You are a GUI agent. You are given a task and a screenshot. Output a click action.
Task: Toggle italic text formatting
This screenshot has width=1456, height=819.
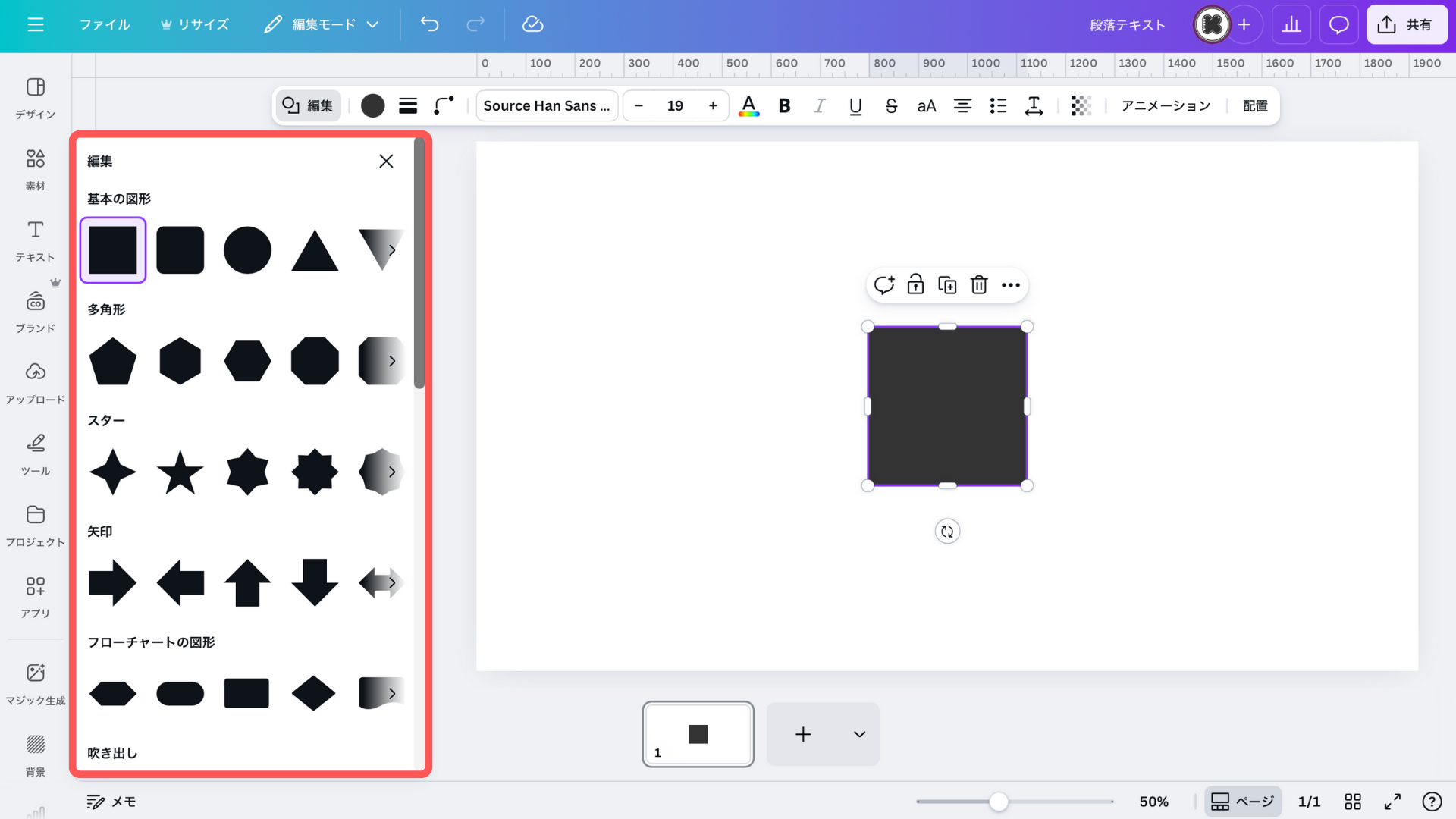(820, 106)
